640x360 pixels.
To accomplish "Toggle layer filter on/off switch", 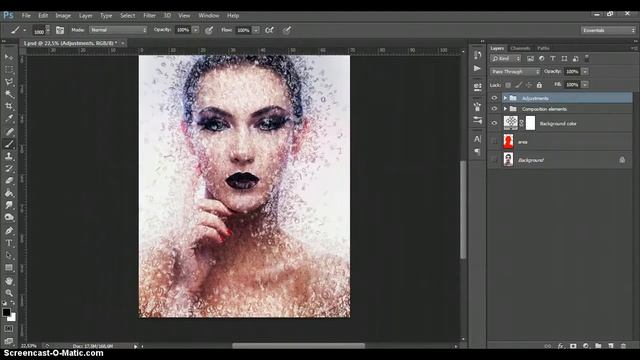I will pos(587,58).
